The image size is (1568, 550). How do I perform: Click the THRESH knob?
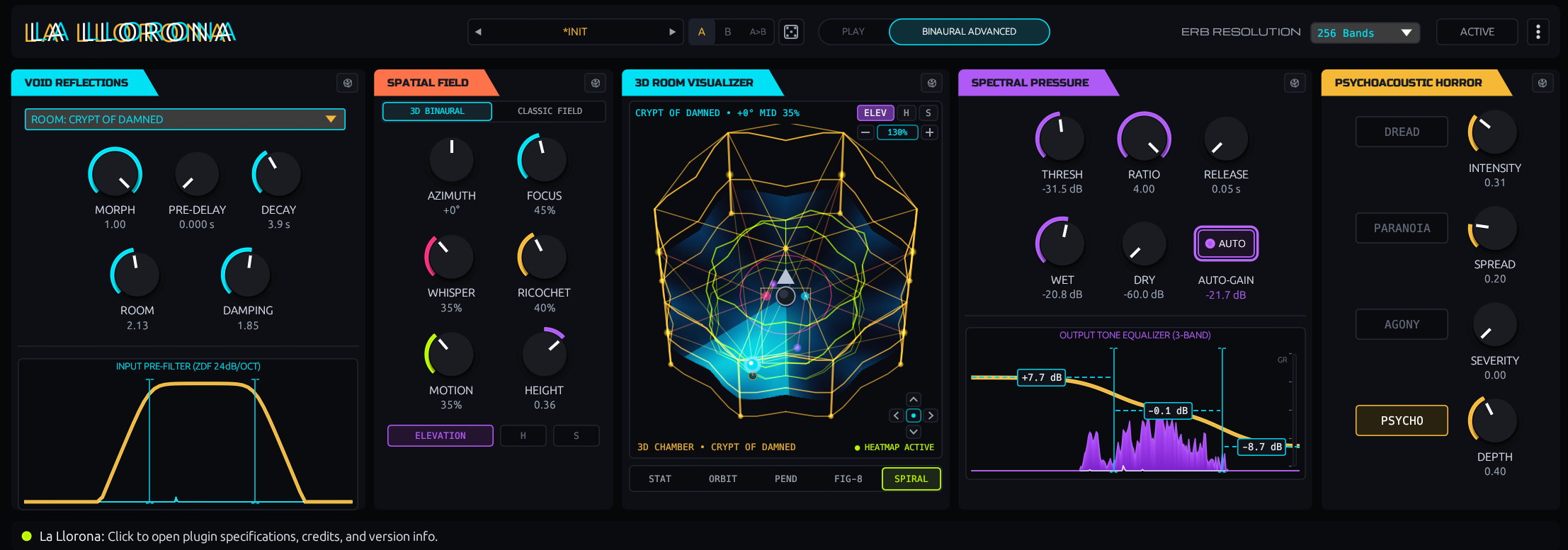[1062, 138]
